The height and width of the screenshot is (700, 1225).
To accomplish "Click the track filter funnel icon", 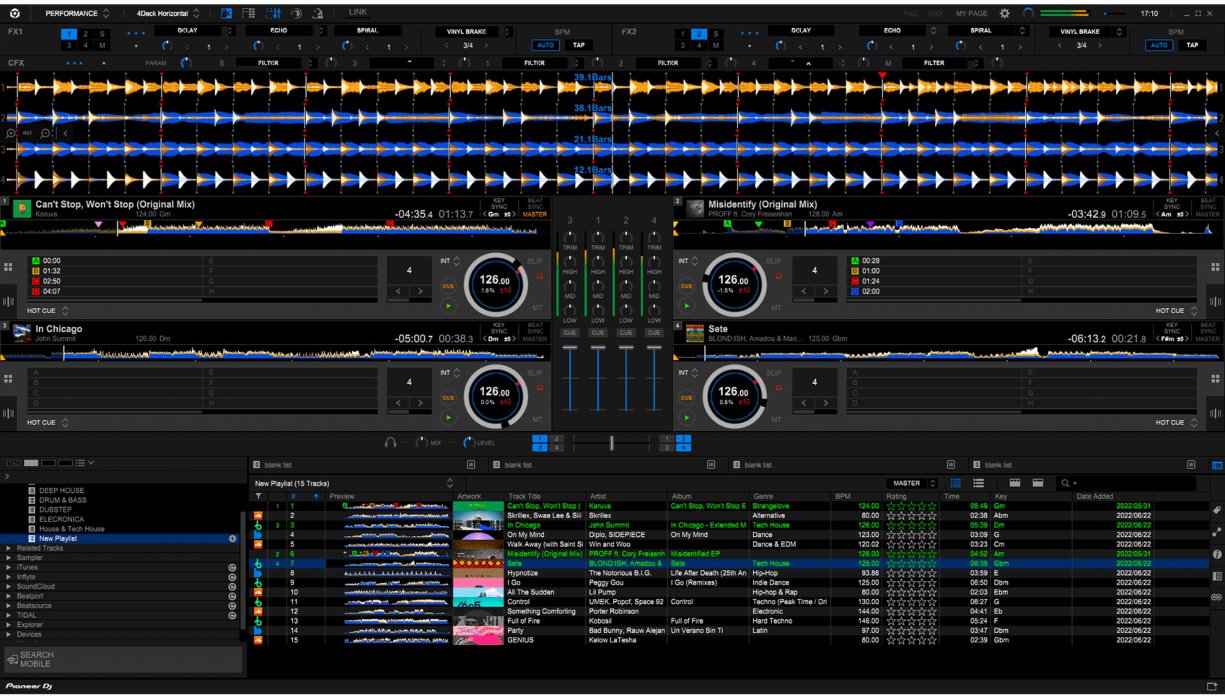I will 258,496.
